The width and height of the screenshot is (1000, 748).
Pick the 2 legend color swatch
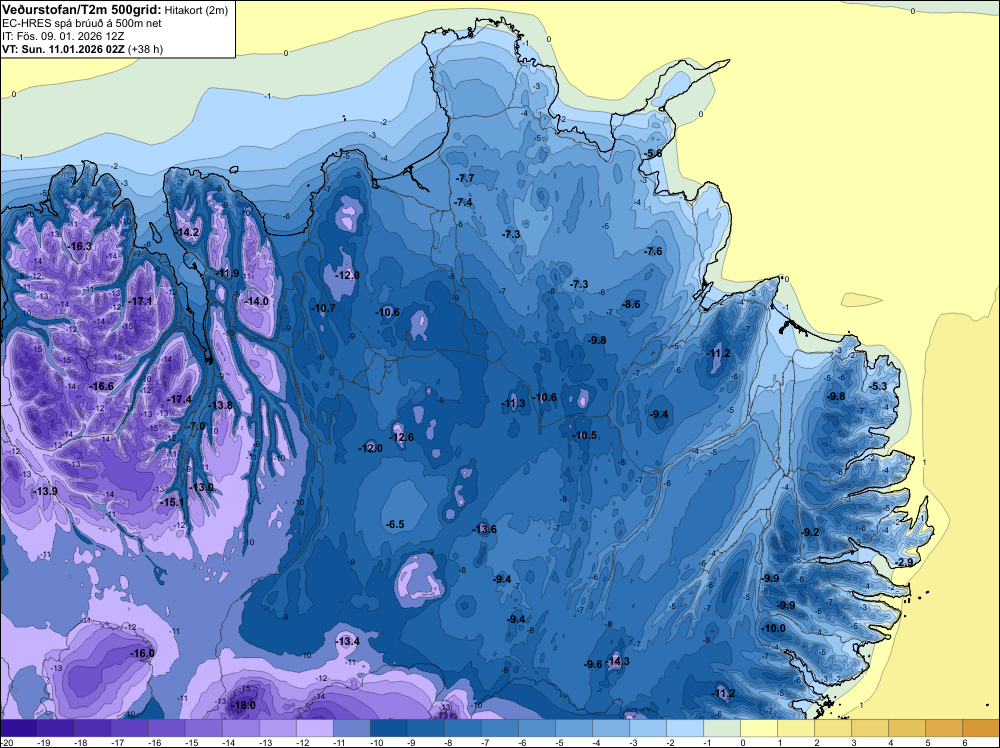coord(832,728)
